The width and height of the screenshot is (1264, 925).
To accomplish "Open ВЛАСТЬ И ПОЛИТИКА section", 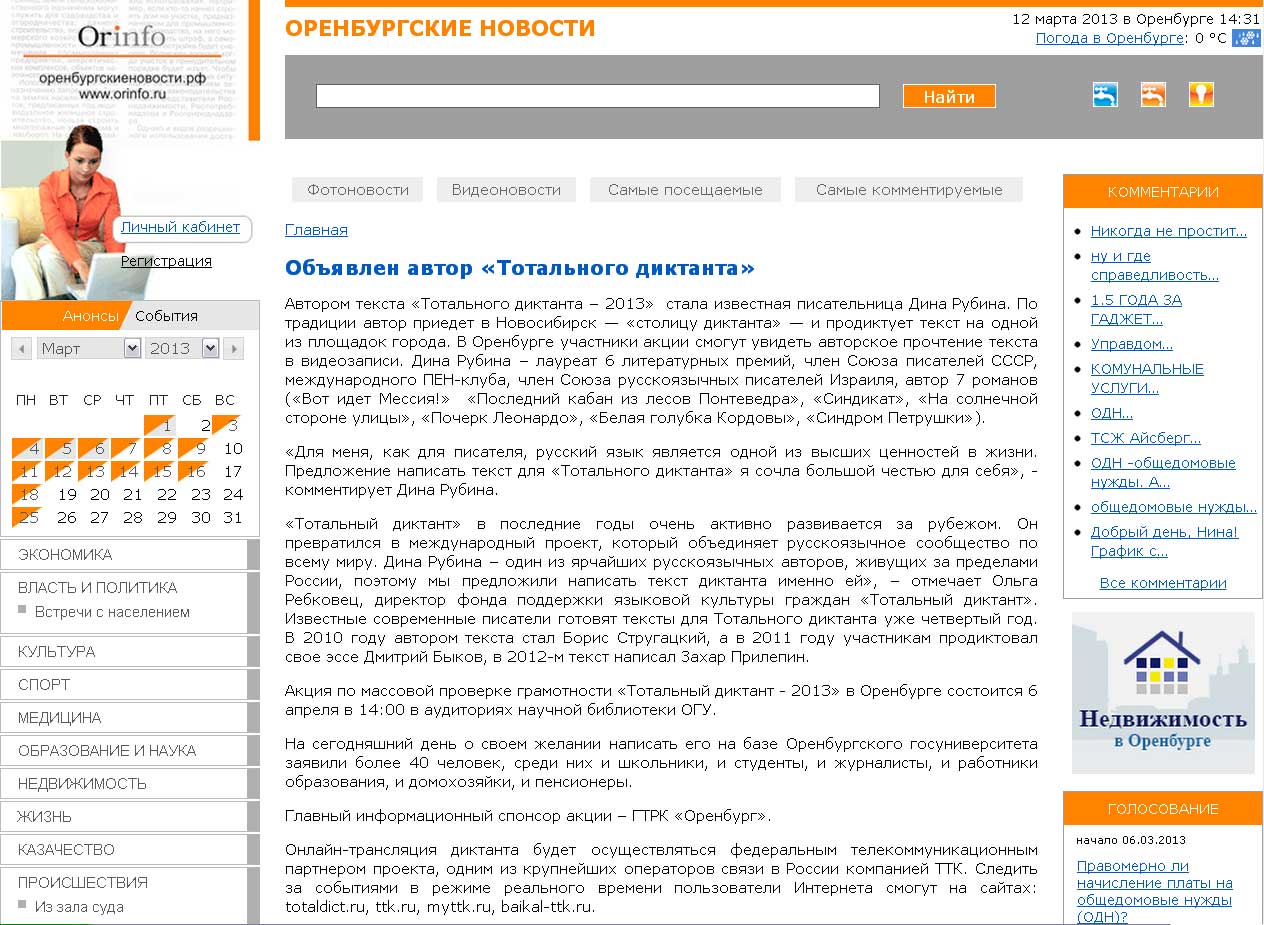I will pos(97,587).
